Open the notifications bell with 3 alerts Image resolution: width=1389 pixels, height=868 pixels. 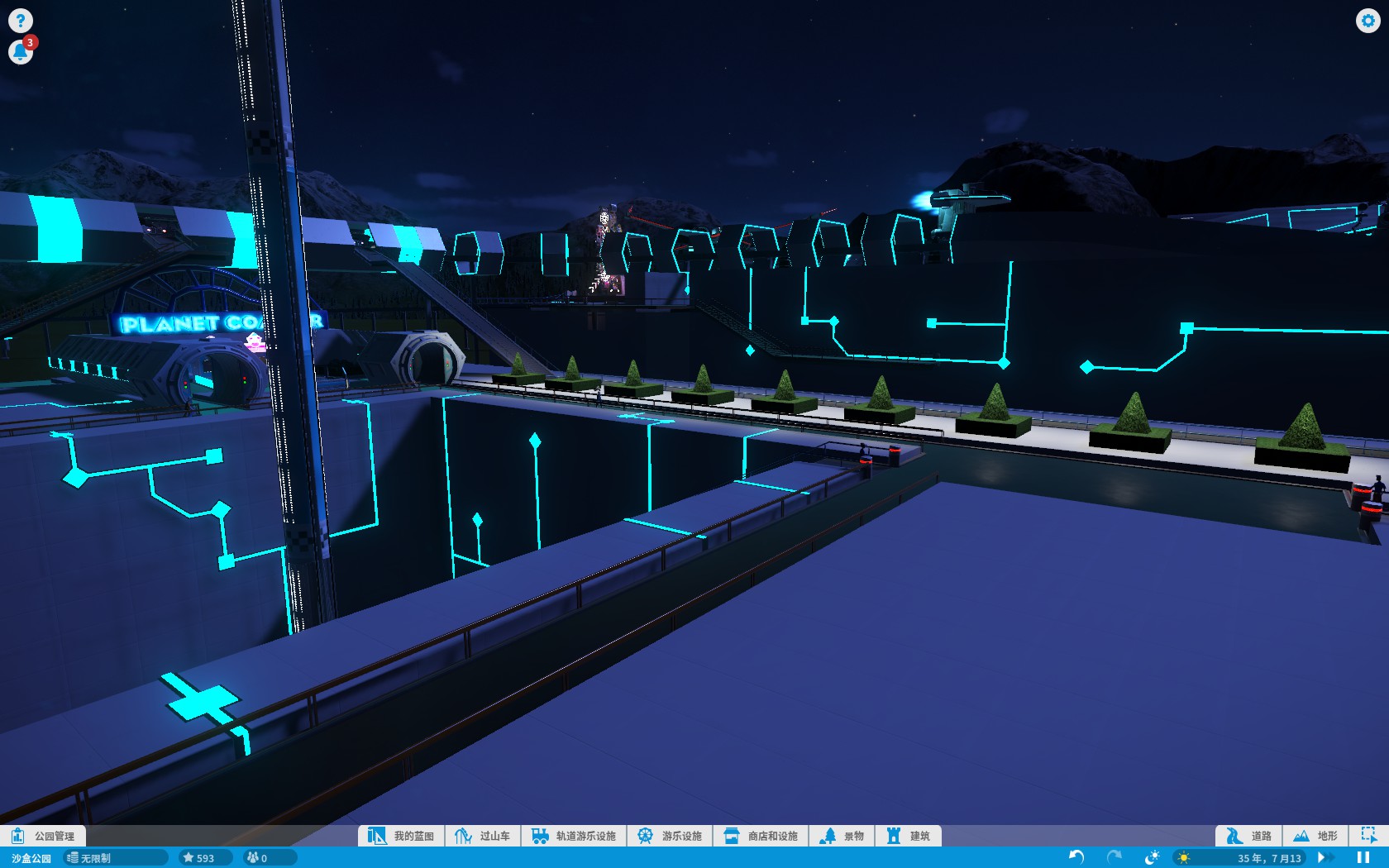pyautogui.click(x=20, y=52)
